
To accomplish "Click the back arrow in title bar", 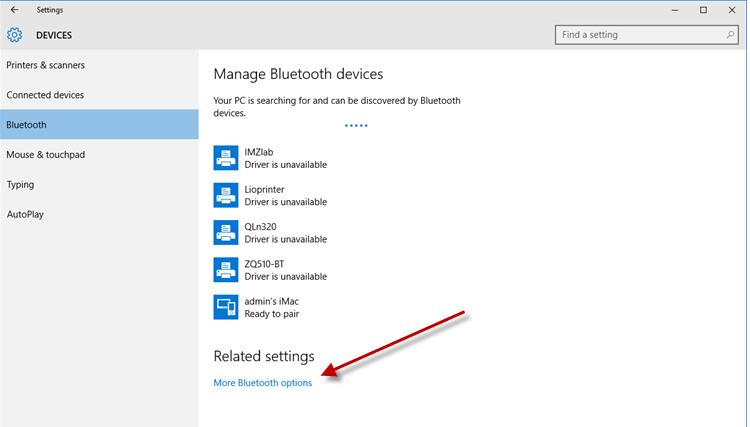I will coord(14,10).
